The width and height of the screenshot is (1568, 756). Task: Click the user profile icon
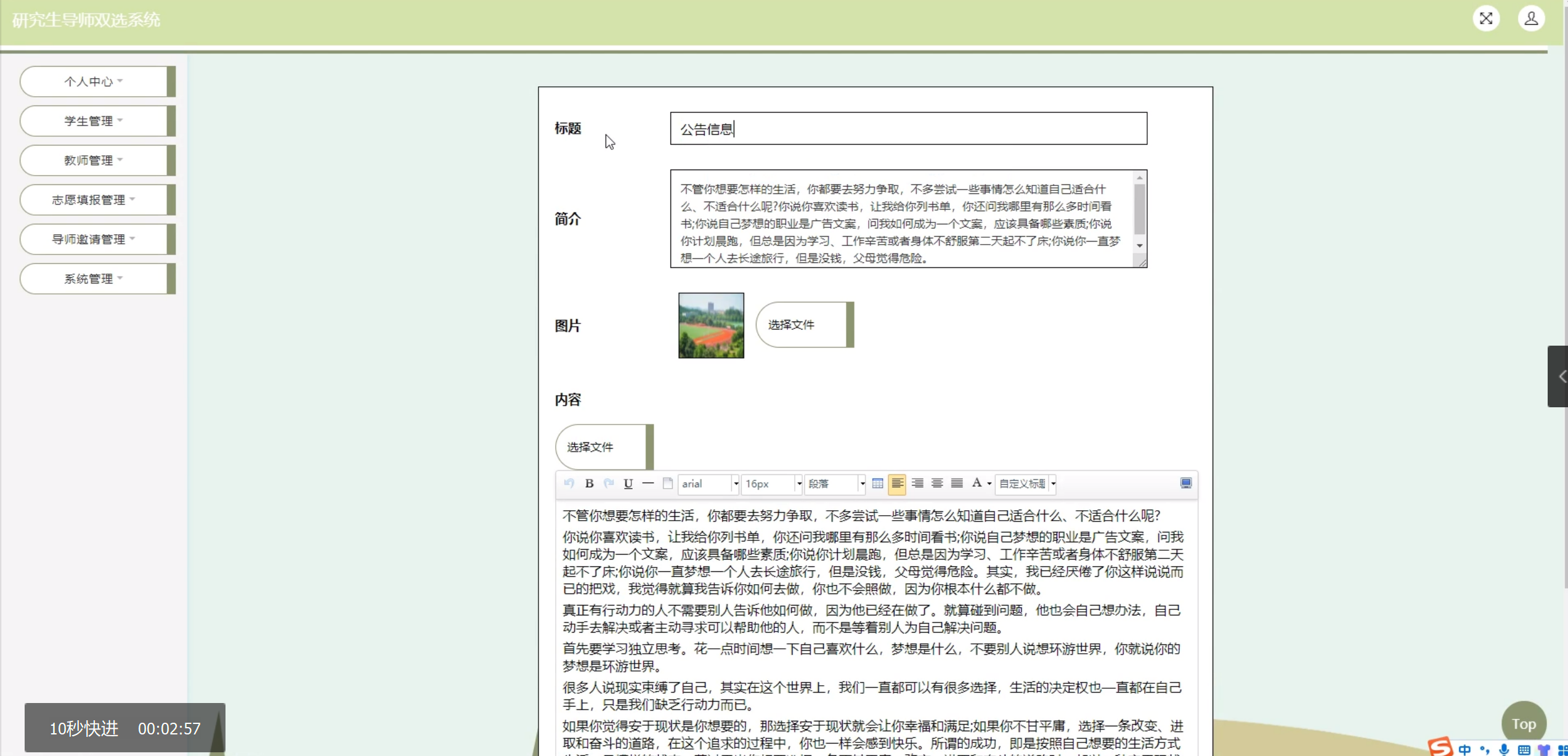(1530, 18)
